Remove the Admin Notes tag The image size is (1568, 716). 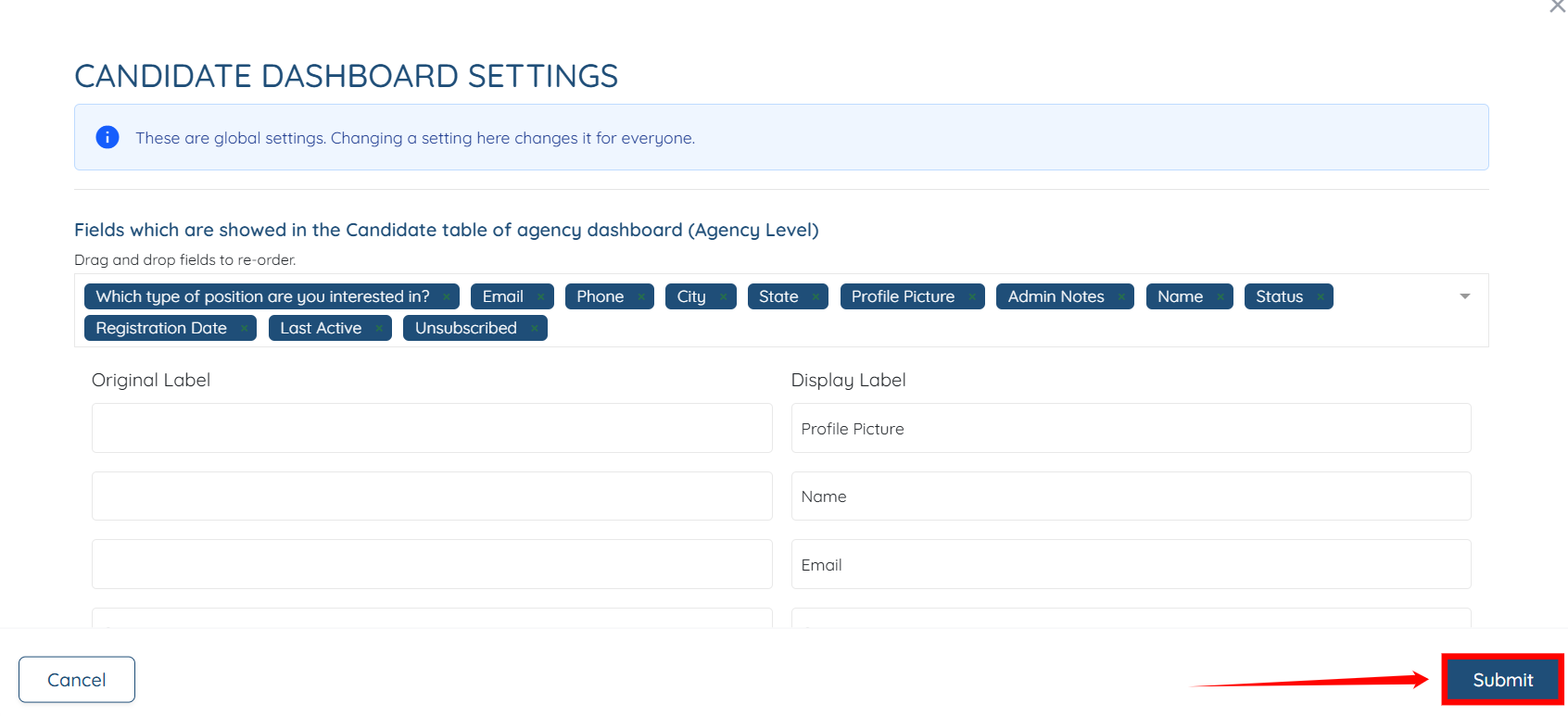tap(1121, 297)
